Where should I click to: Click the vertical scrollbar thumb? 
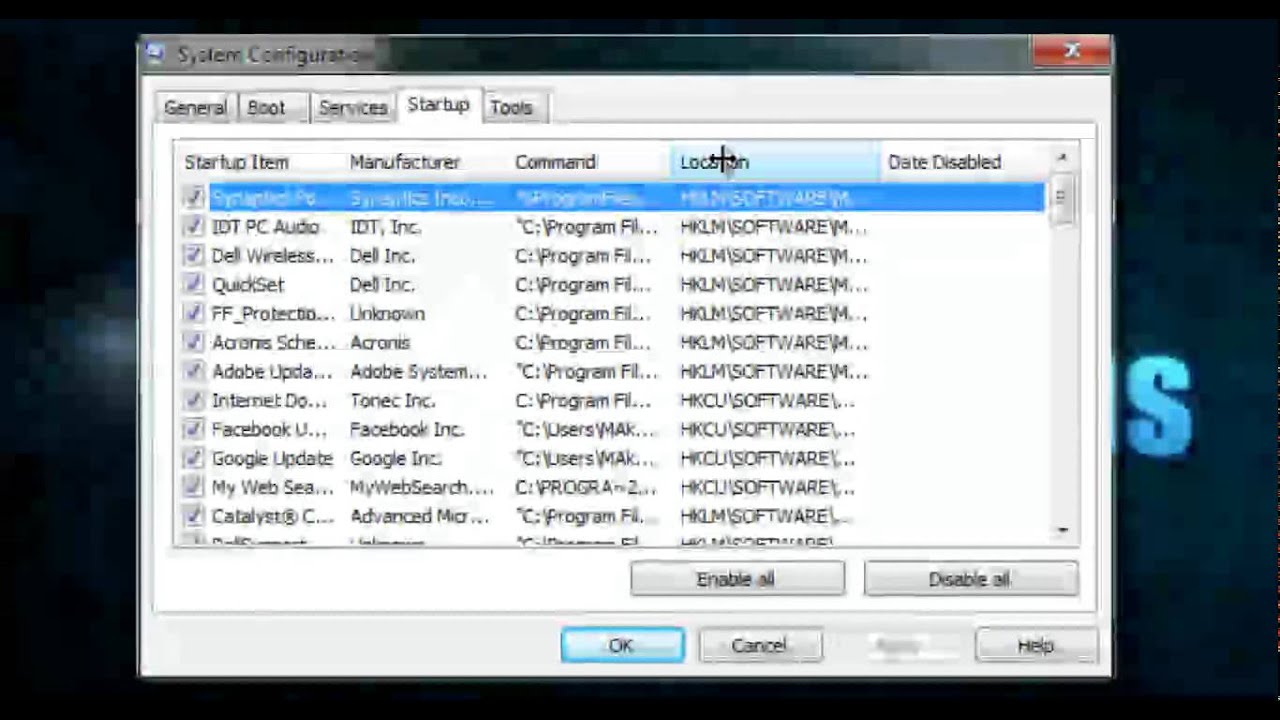[x=1061, y=197]
